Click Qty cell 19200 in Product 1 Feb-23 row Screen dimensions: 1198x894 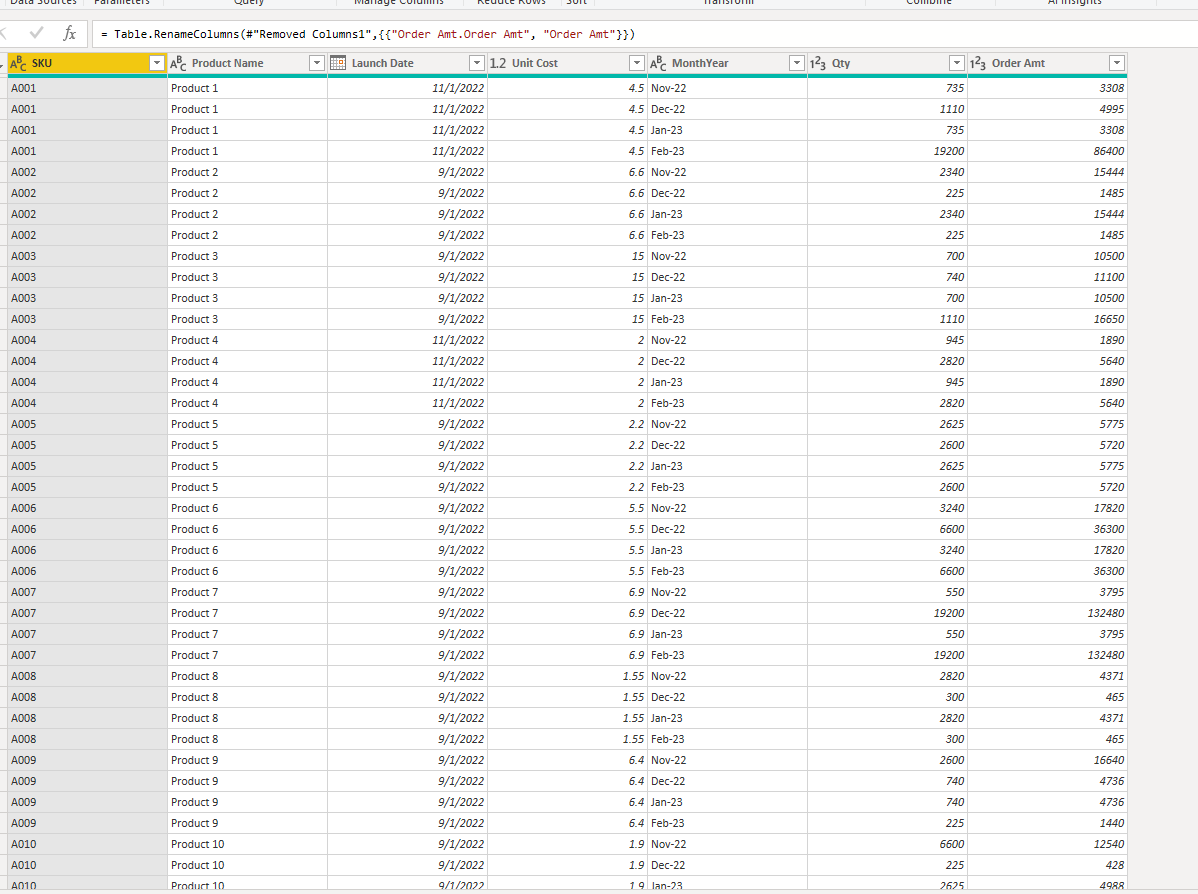coord(887,151)
